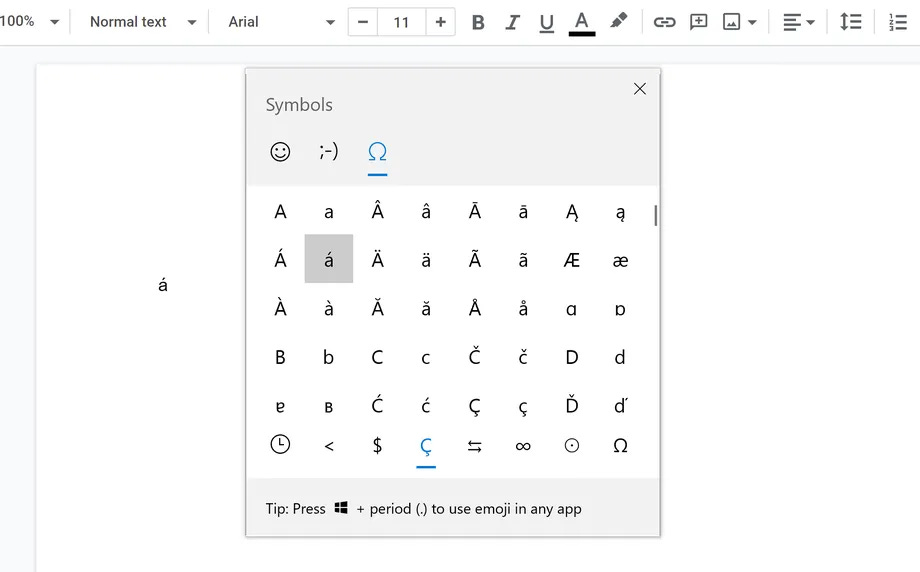Close the Symbols panel

[640, 89]
